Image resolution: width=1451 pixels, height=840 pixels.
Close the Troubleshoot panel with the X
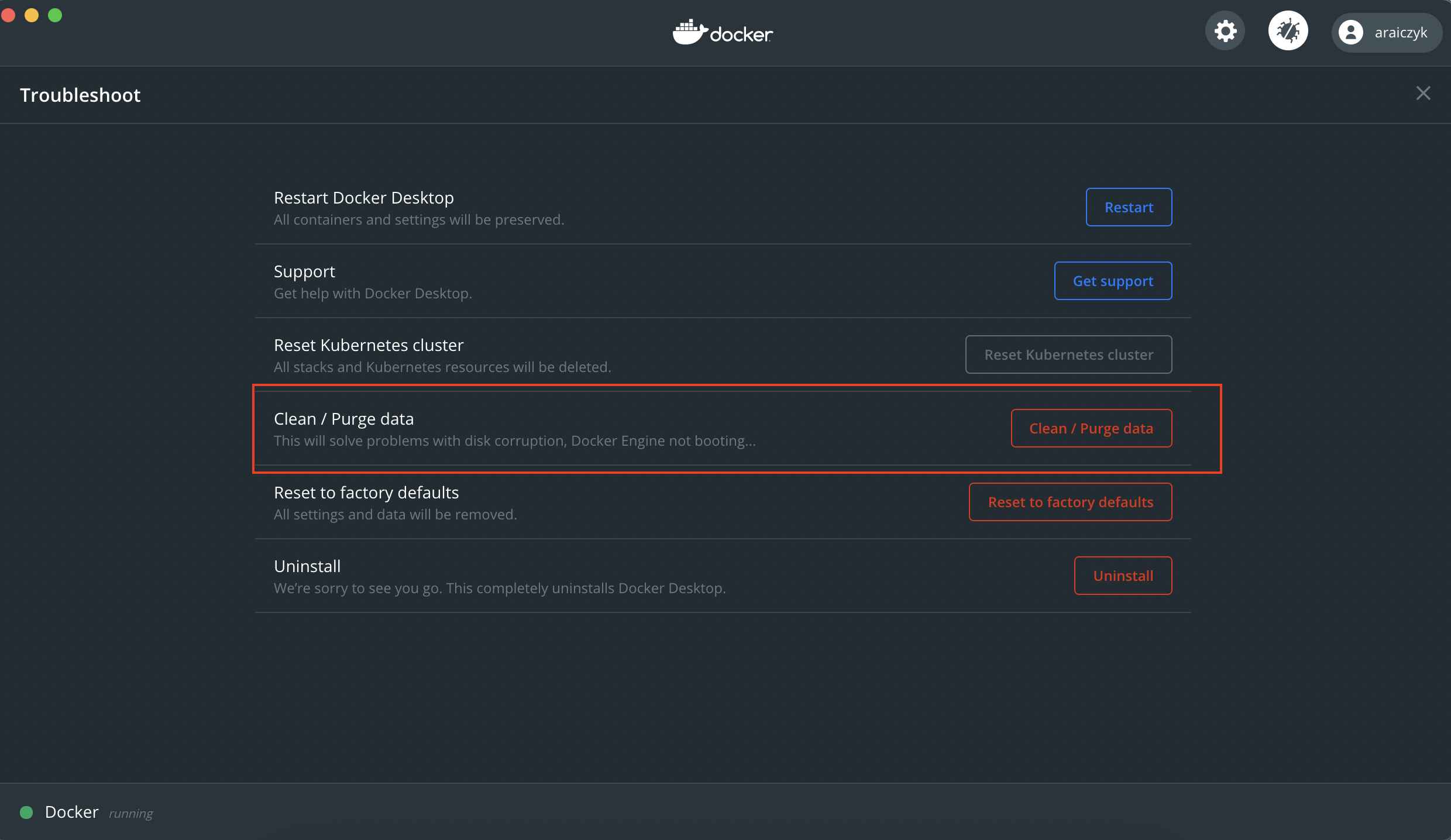click(x=1424, y=93)
